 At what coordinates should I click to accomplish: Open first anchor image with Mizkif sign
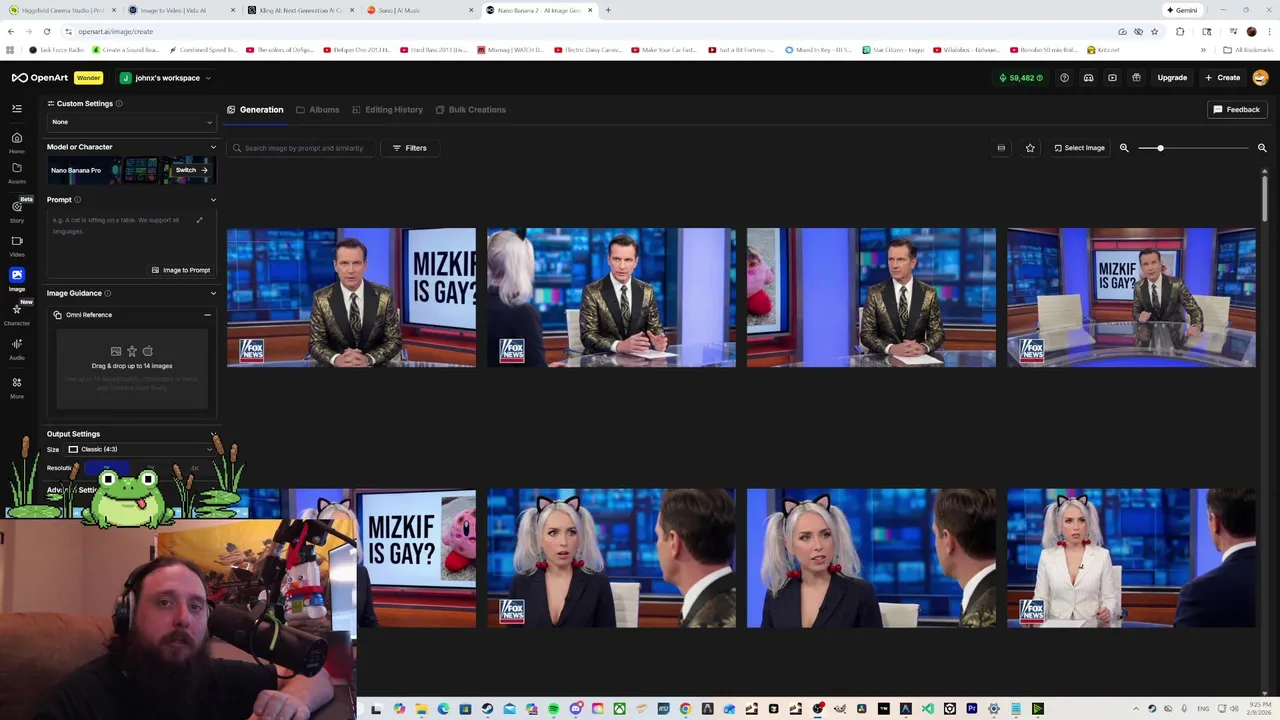click(351, 297)
